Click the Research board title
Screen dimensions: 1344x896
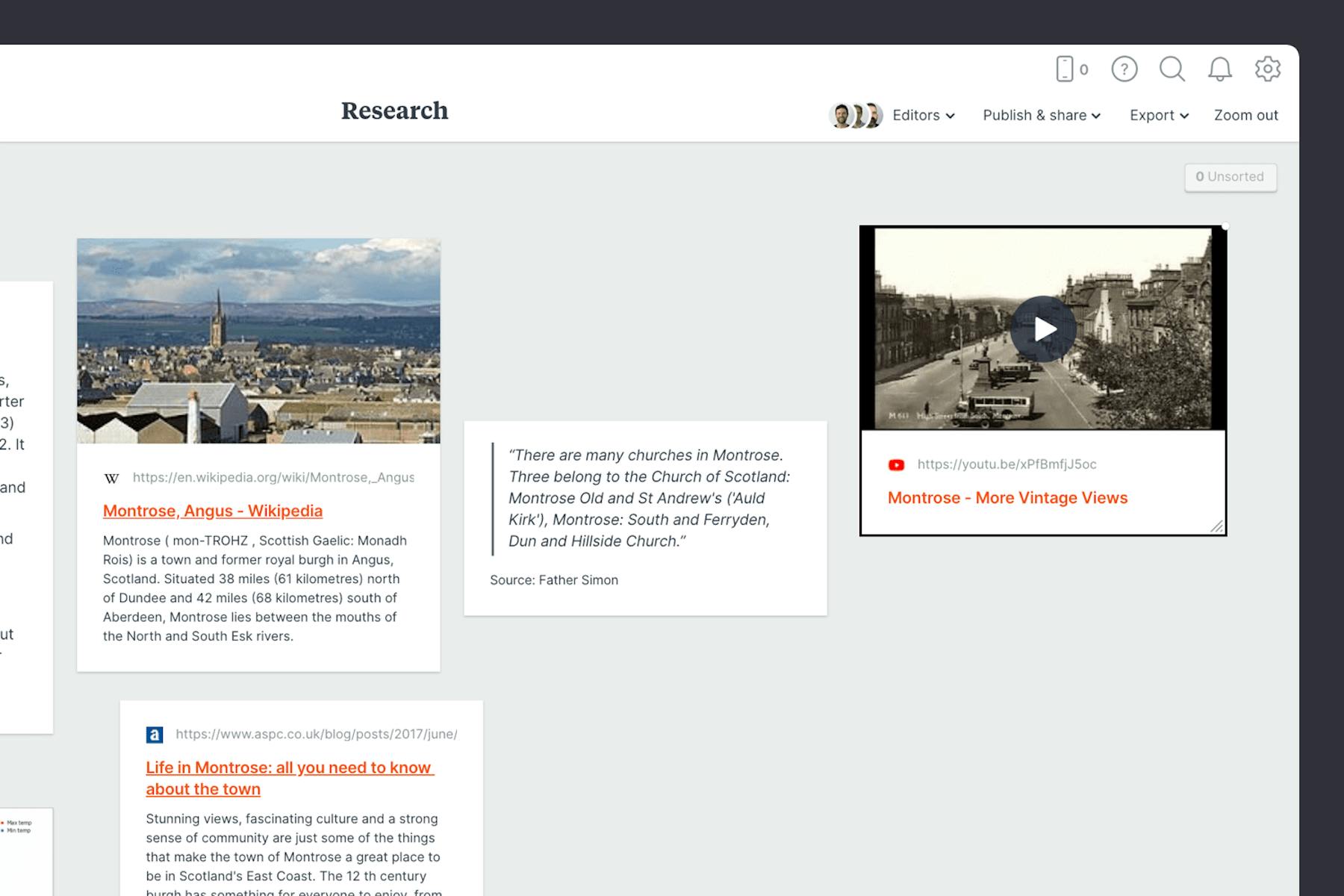pos(394,111)
